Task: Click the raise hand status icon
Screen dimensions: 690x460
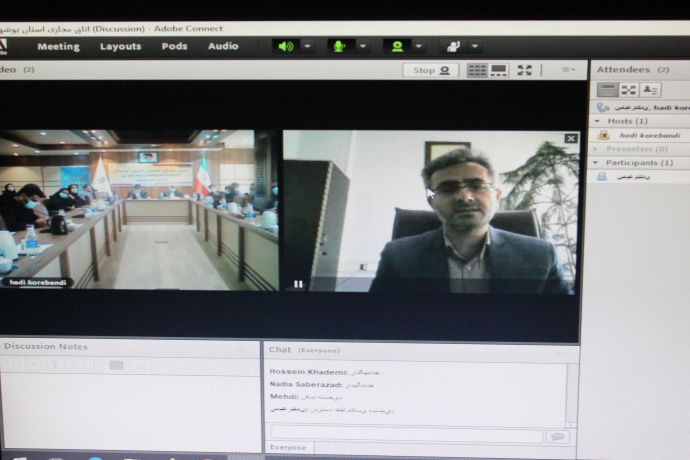Action: (452, 46)
